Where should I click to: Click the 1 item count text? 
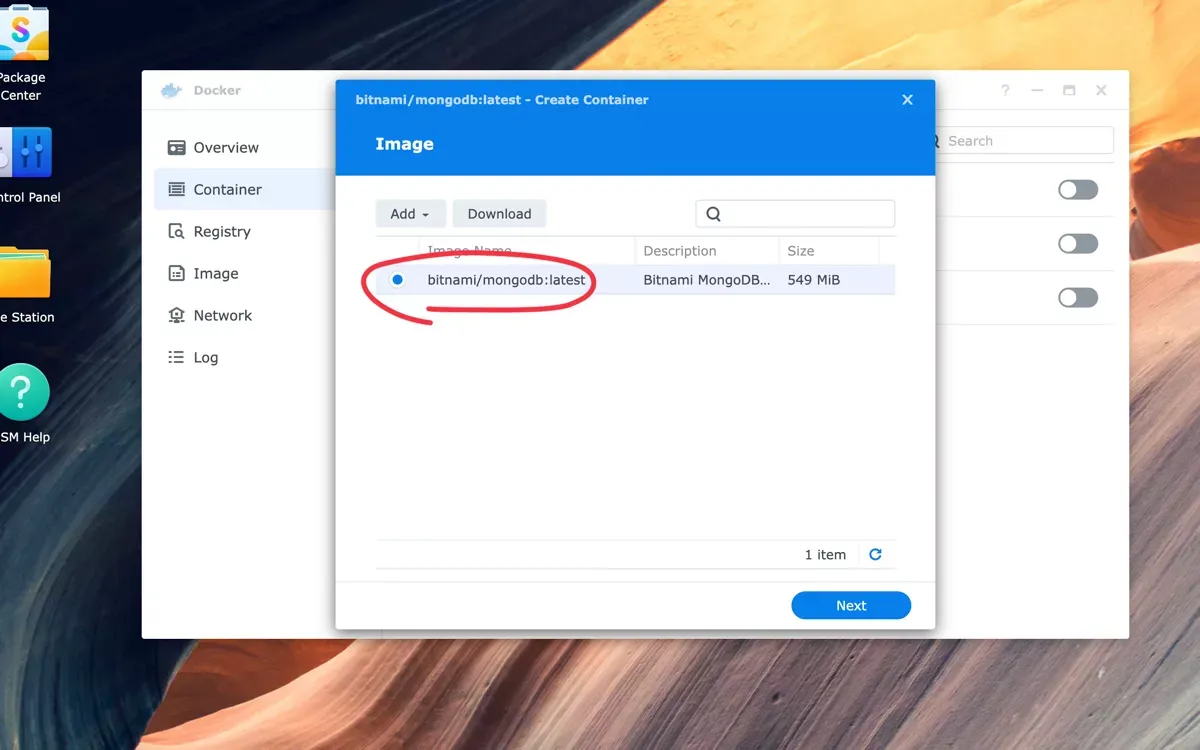(825, 555)
